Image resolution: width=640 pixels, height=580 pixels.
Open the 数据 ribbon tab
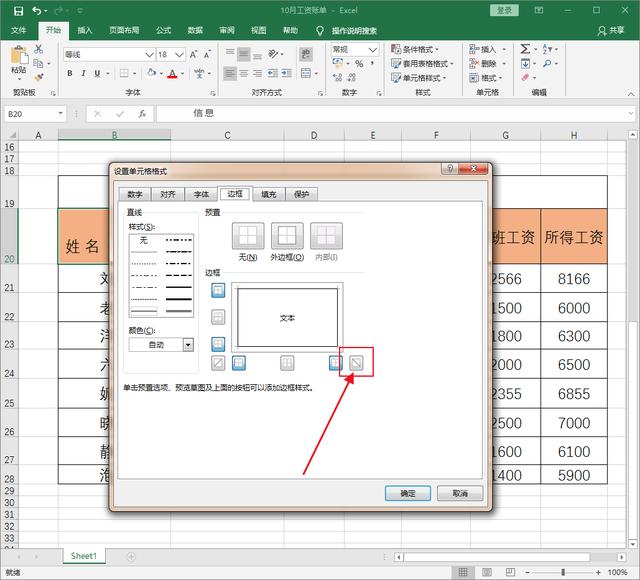tap(195, 30)
